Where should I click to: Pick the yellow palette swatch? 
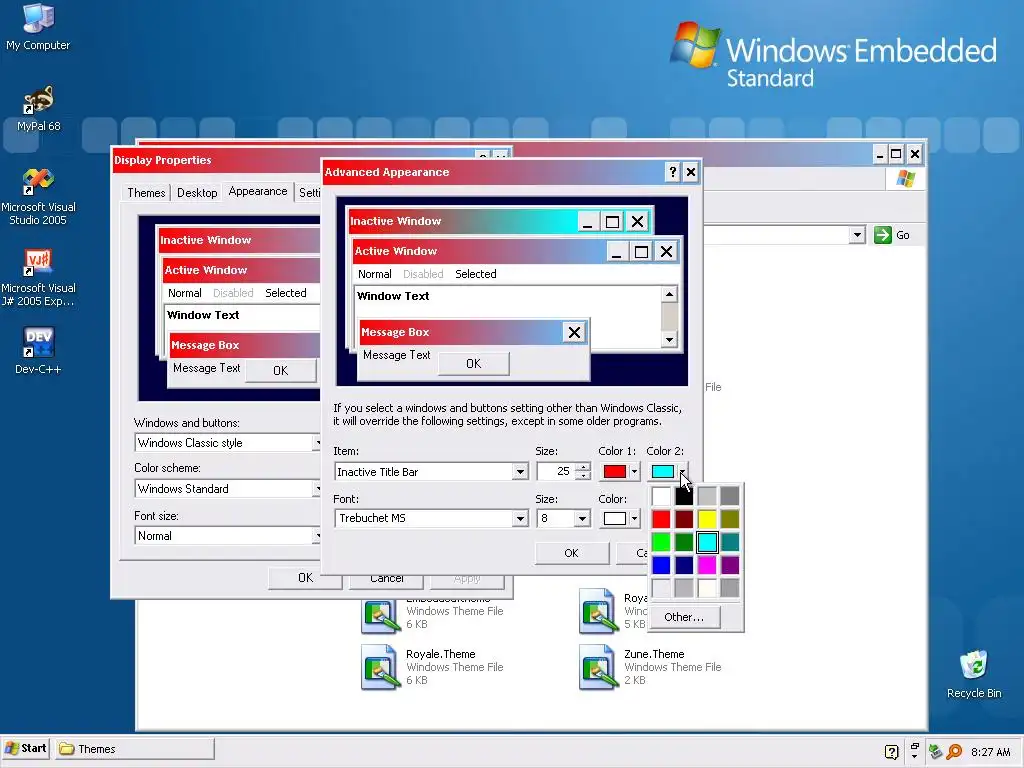point(707,519)
